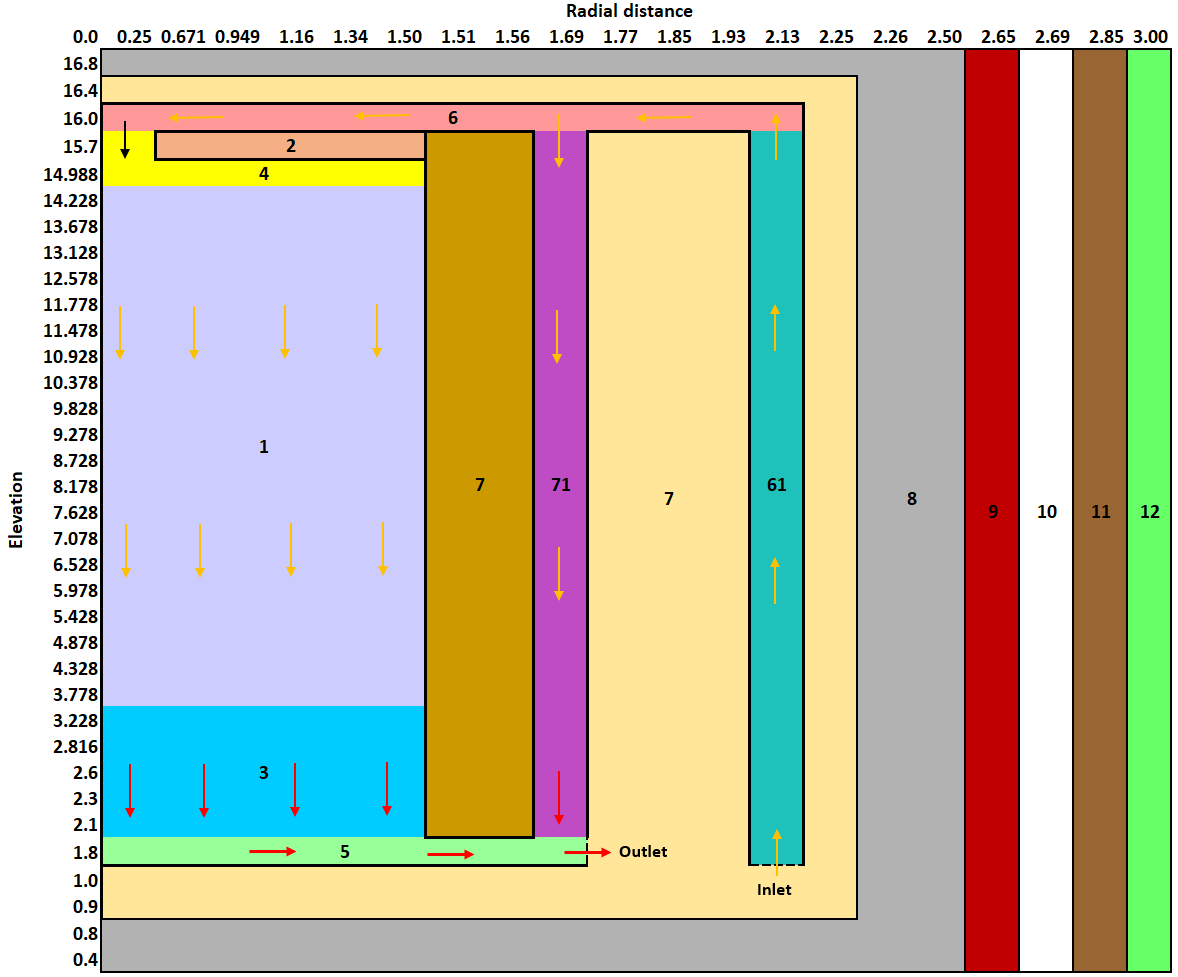
Task: Click radial distance value "1.34"
Action: click(351, 37)
